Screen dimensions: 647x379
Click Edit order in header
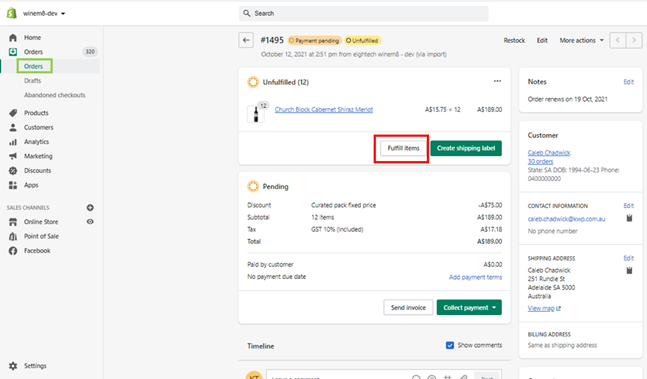[x=542, y=40]
